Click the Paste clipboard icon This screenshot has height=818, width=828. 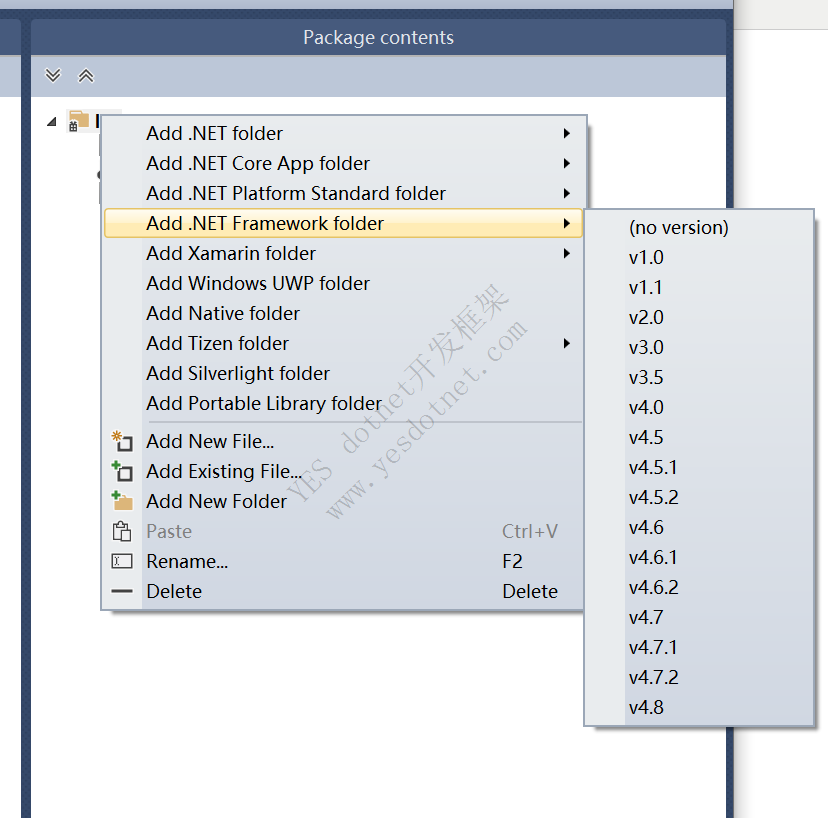point(122,531)
